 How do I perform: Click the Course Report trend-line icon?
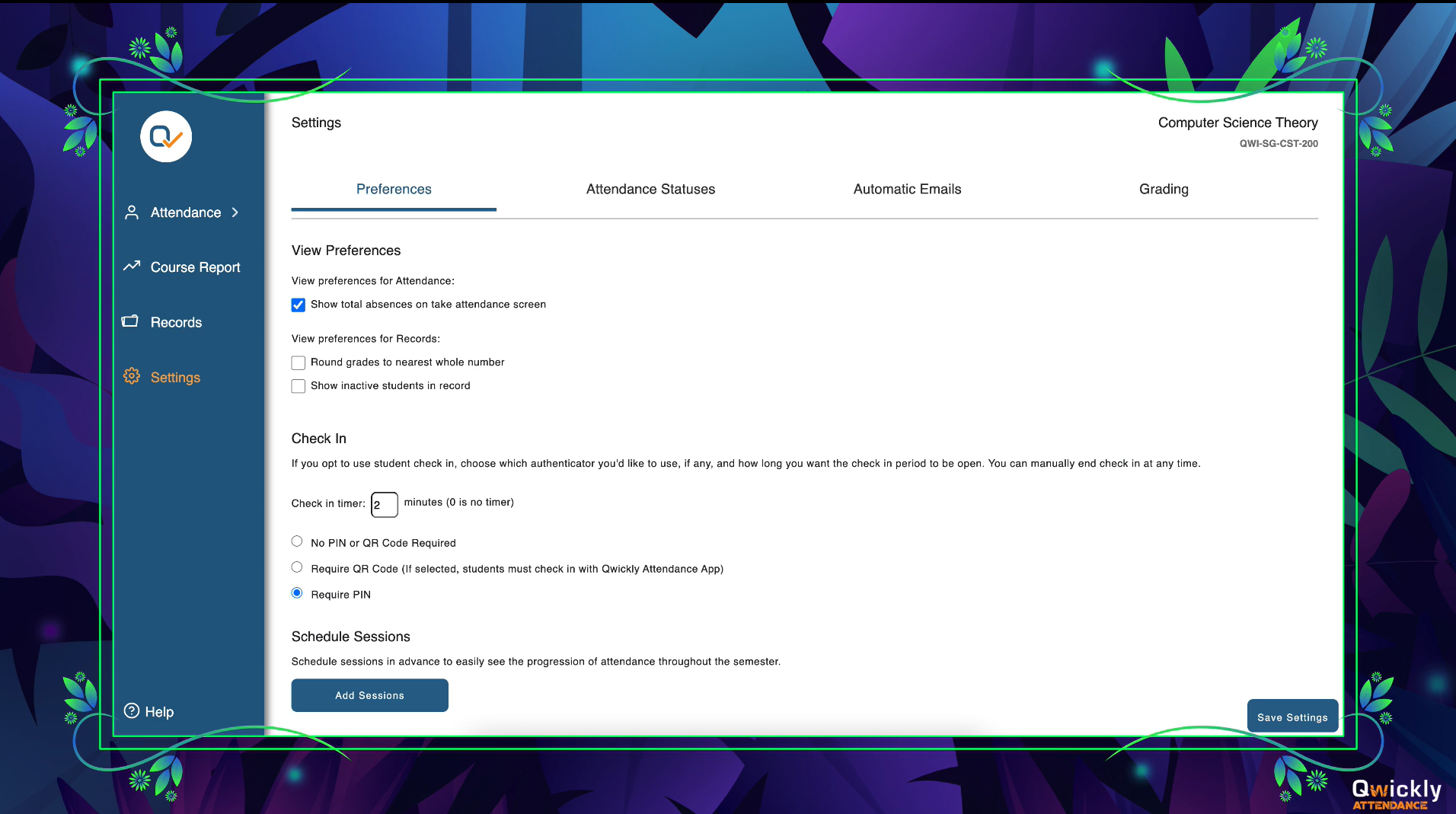coord(132,267)
